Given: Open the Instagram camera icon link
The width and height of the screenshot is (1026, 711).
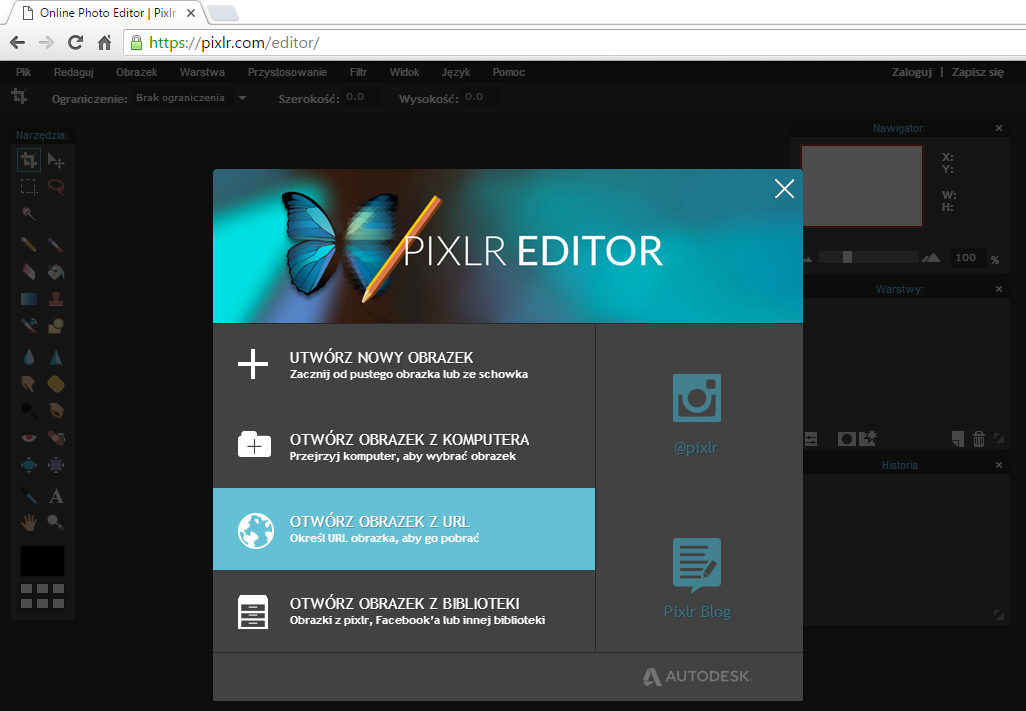Looking at the screenshot, I should [696, 398].
